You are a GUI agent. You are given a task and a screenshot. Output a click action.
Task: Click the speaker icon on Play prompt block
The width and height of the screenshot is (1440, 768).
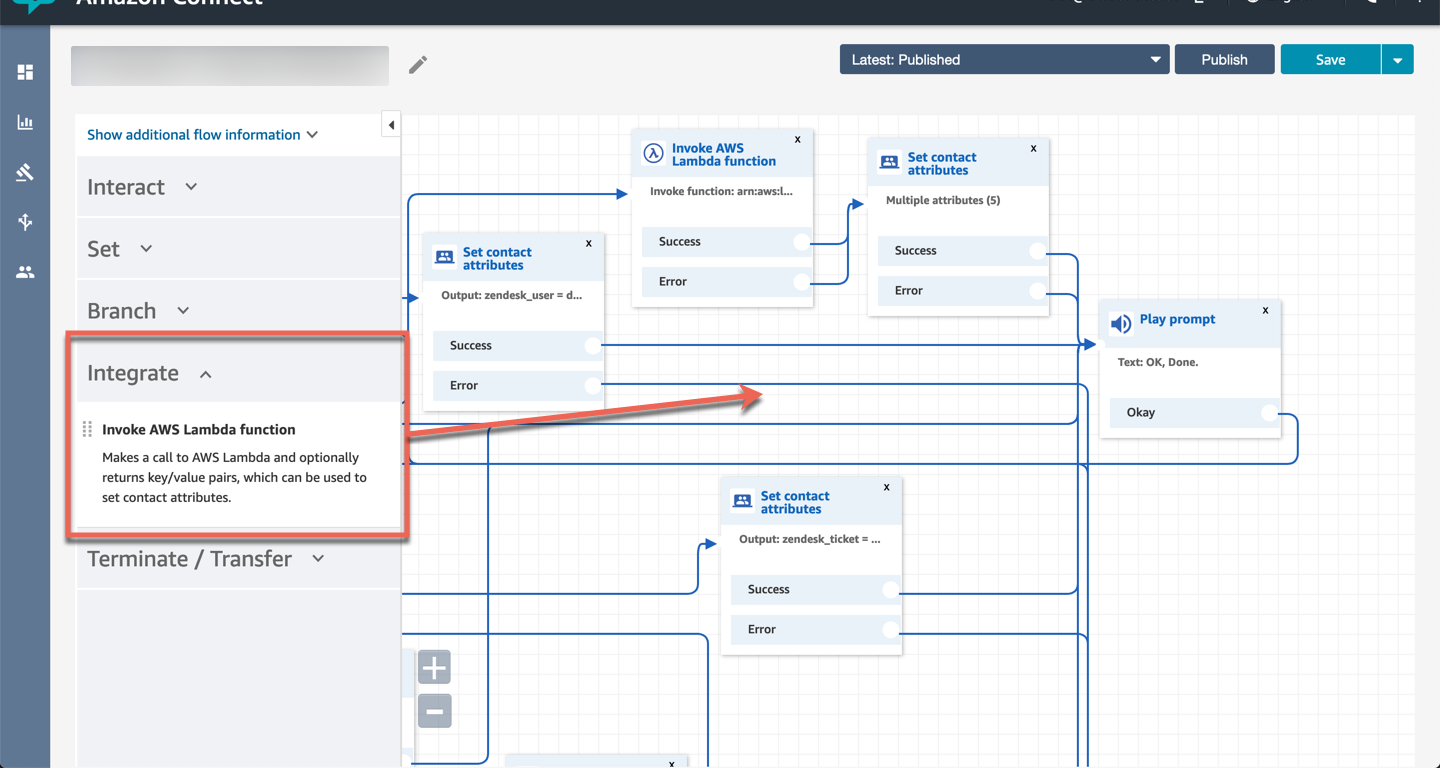1121,322
